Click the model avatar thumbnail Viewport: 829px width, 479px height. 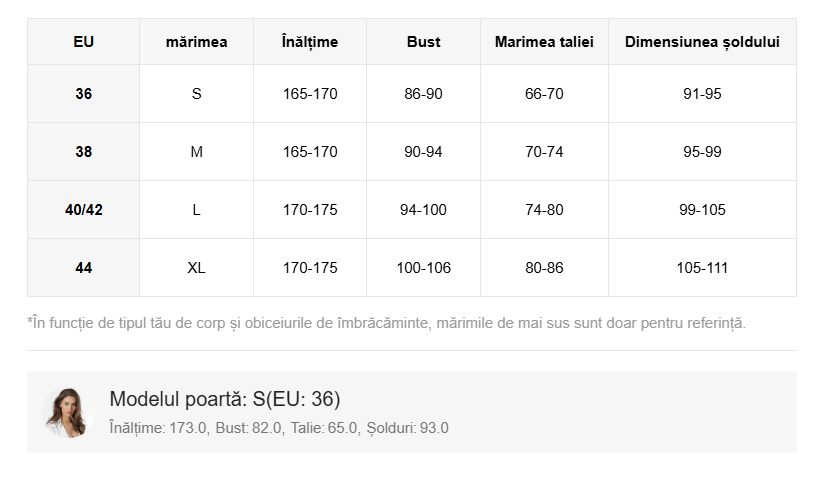[66, 412]
